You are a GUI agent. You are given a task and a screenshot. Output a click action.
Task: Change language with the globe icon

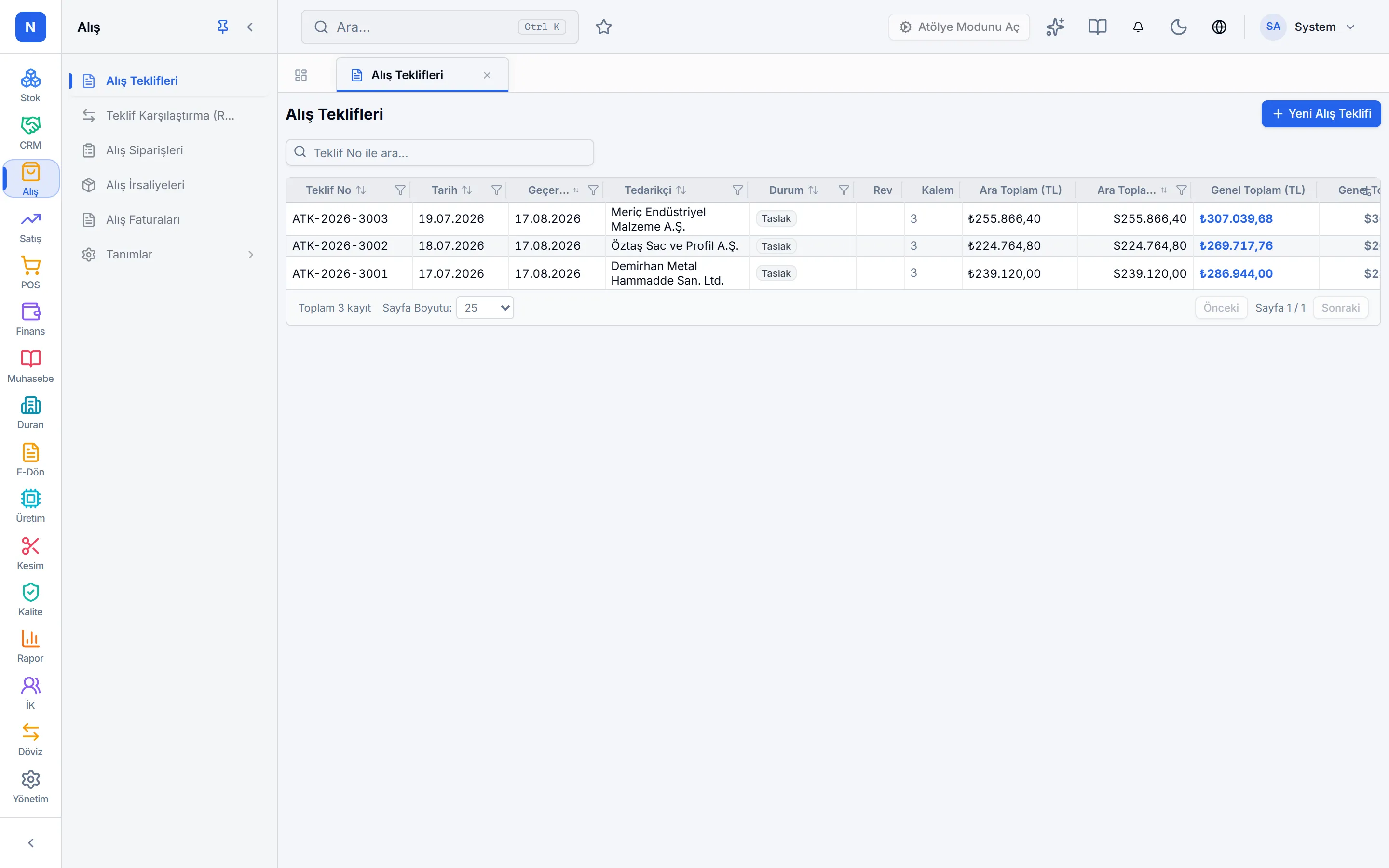[x=1219, y=27]
